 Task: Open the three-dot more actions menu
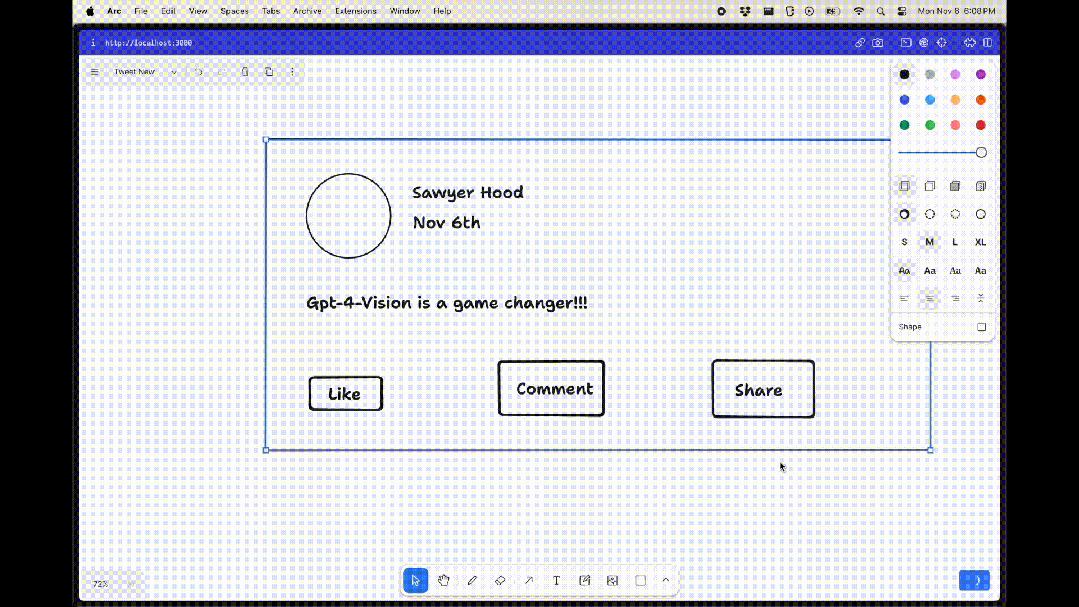292,72
